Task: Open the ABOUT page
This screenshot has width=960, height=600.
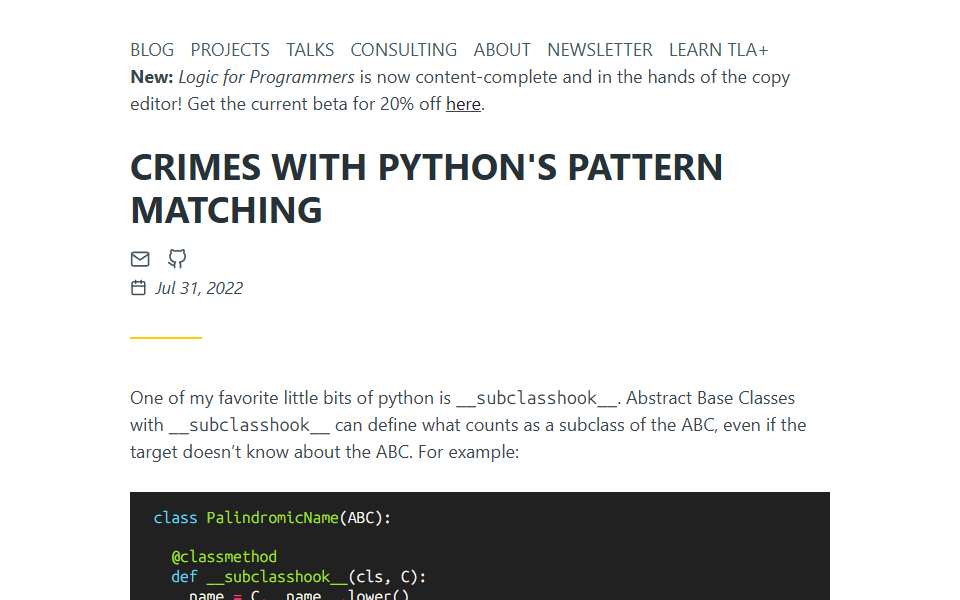Action: (x=502, y=50)
